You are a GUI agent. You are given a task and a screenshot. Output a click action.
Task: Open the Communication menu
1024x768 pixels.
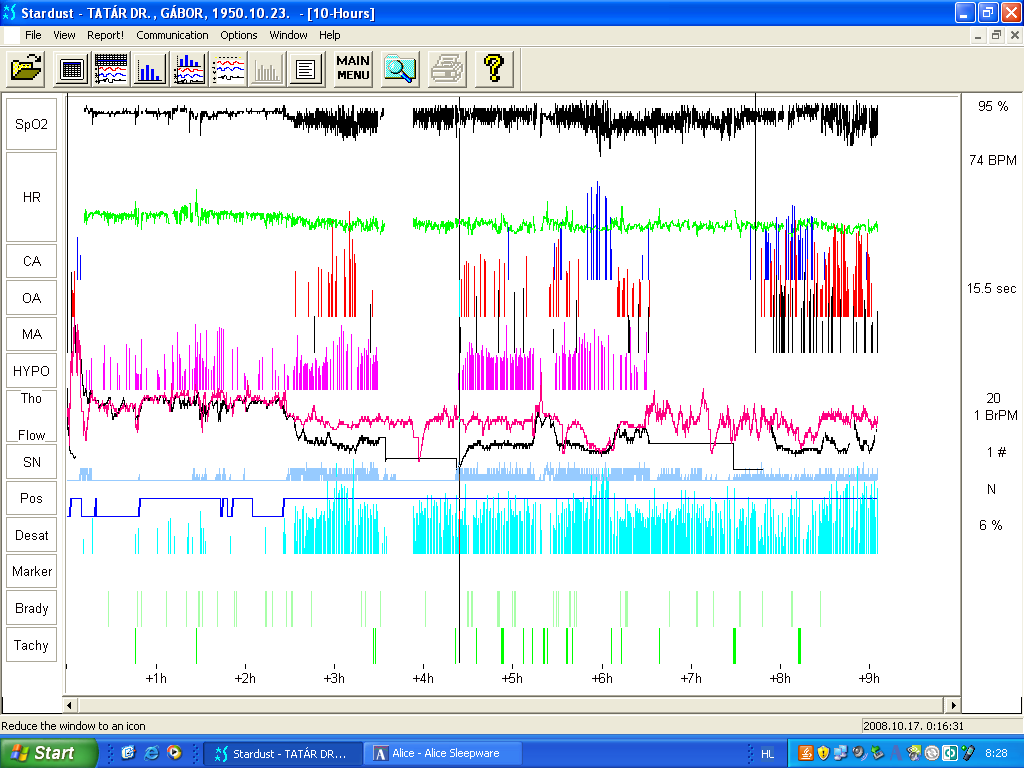(172, 35)
